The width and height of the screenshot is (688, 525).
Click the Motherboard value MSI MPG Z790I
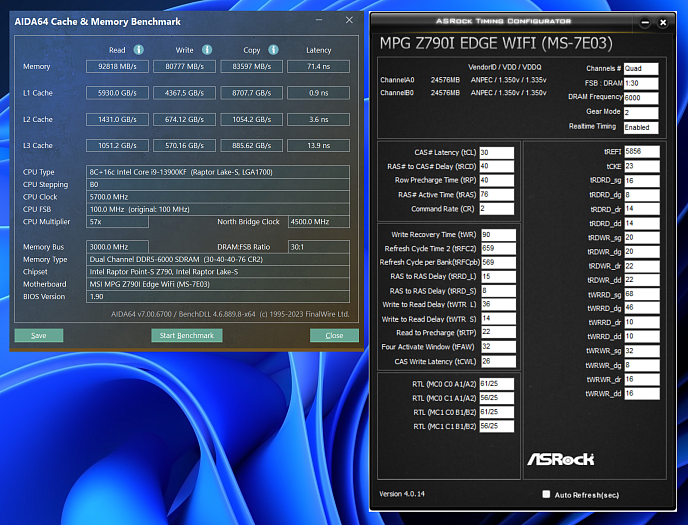(x=218, y=284)
